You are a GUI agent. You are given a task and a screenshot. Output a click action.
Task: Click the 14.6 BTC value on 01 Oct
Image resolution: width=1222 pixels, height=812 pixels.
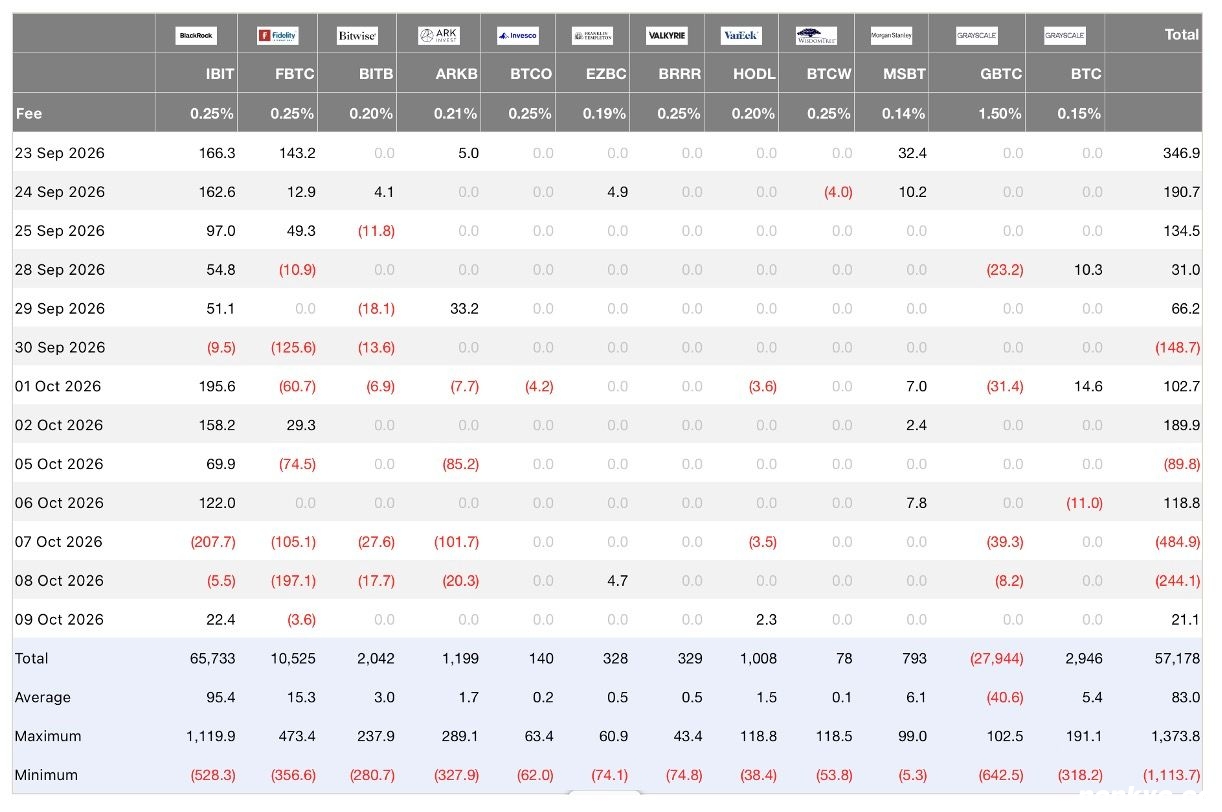coord(1087,386)
